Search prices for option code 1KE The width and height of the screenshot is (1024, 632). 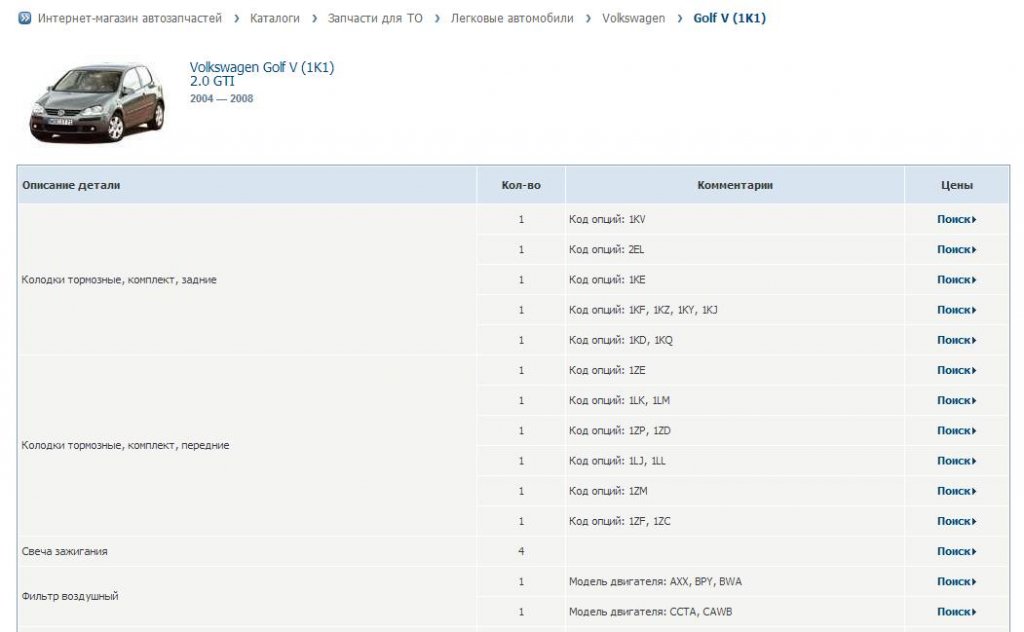[x=957, y=279]
